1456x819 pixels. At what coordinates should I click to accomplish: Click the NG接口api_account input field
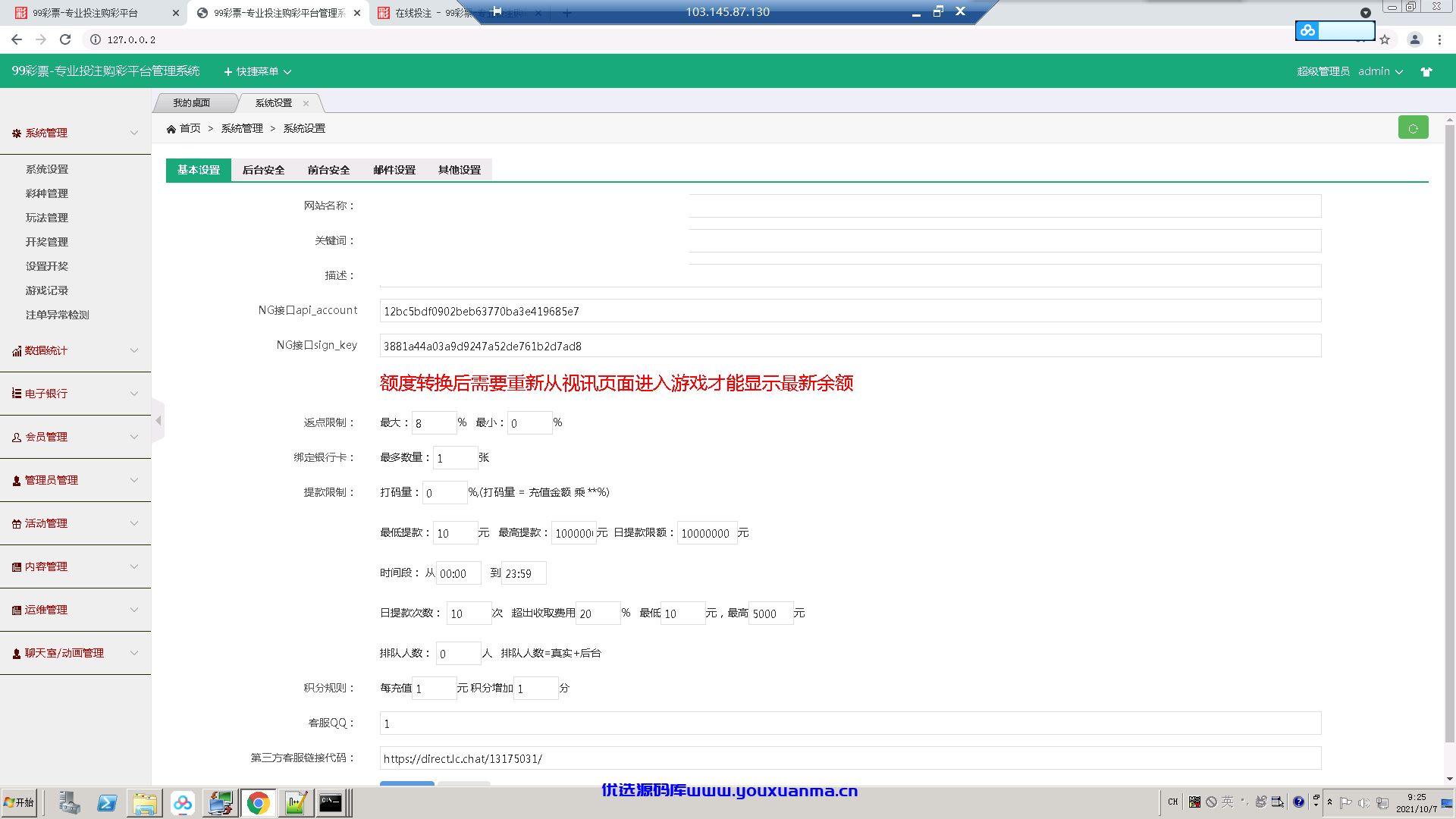850,311
